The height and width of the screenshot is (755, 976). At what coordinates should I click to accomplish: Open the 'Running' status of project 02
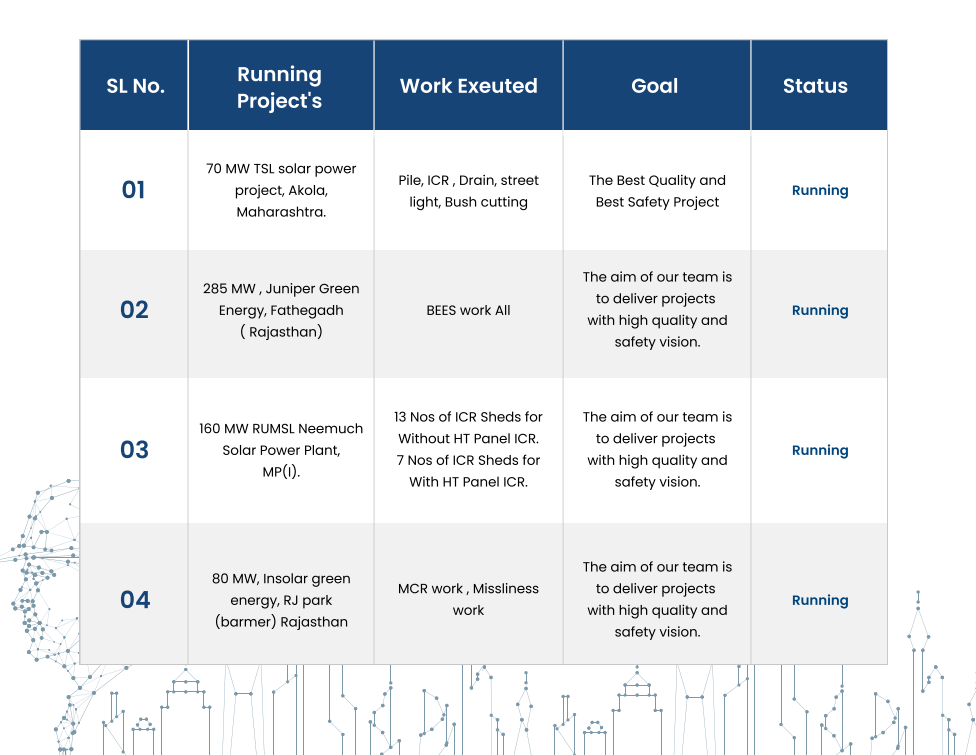click(820, 310)
